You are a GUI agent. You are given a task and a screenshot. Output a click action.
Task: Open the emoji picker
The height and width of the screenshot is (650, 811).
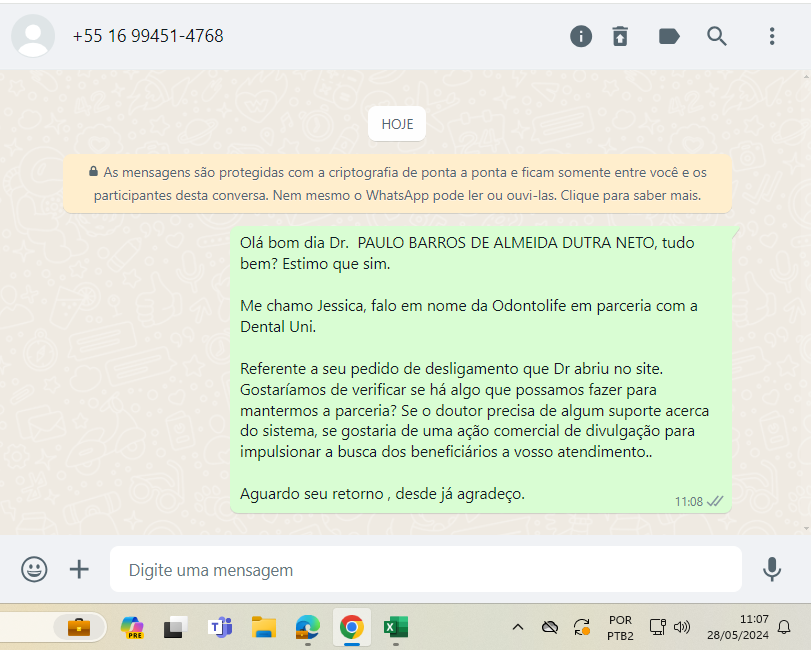click(34, 569)
